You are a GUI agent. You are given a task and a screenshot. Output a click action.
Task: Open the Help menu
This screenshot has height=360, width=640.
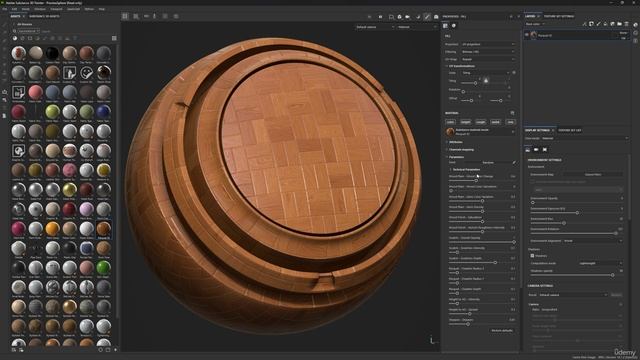102,9
